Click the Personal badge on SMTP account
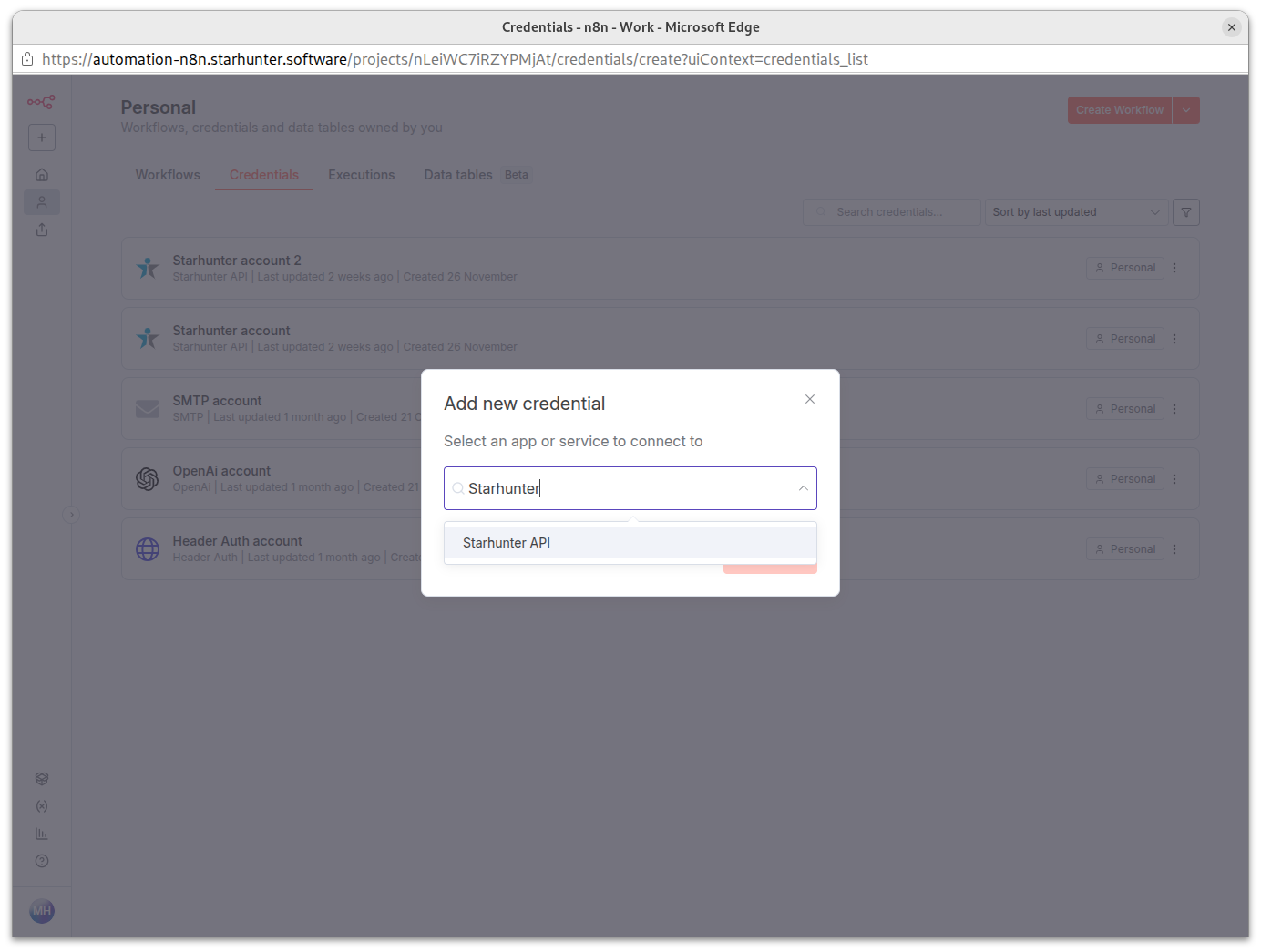Screen dimensions: 1261x952 (1125, 409)
